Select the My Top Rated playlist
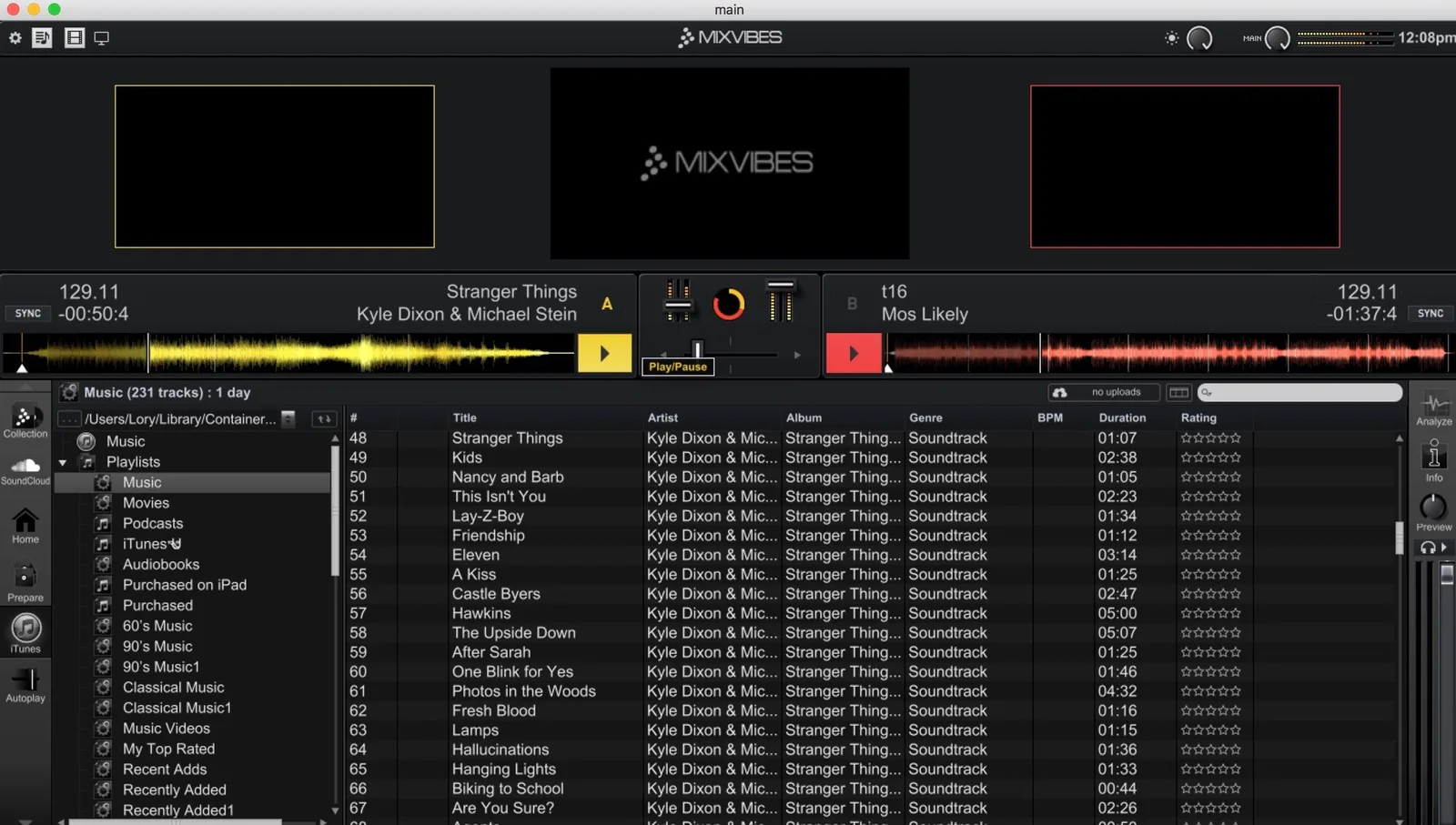The image size is (1456, 825). 168,749
